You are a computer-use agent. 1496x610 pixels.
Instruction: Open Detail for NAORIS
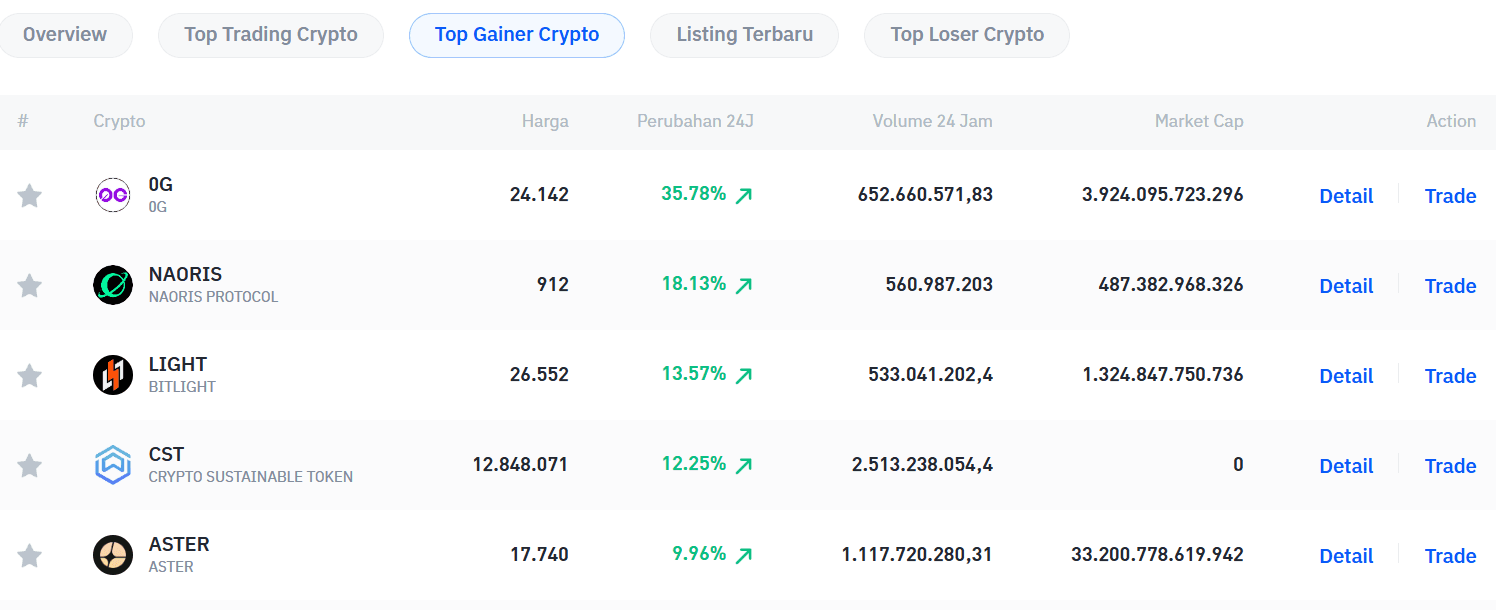(x=1346, y=285)
